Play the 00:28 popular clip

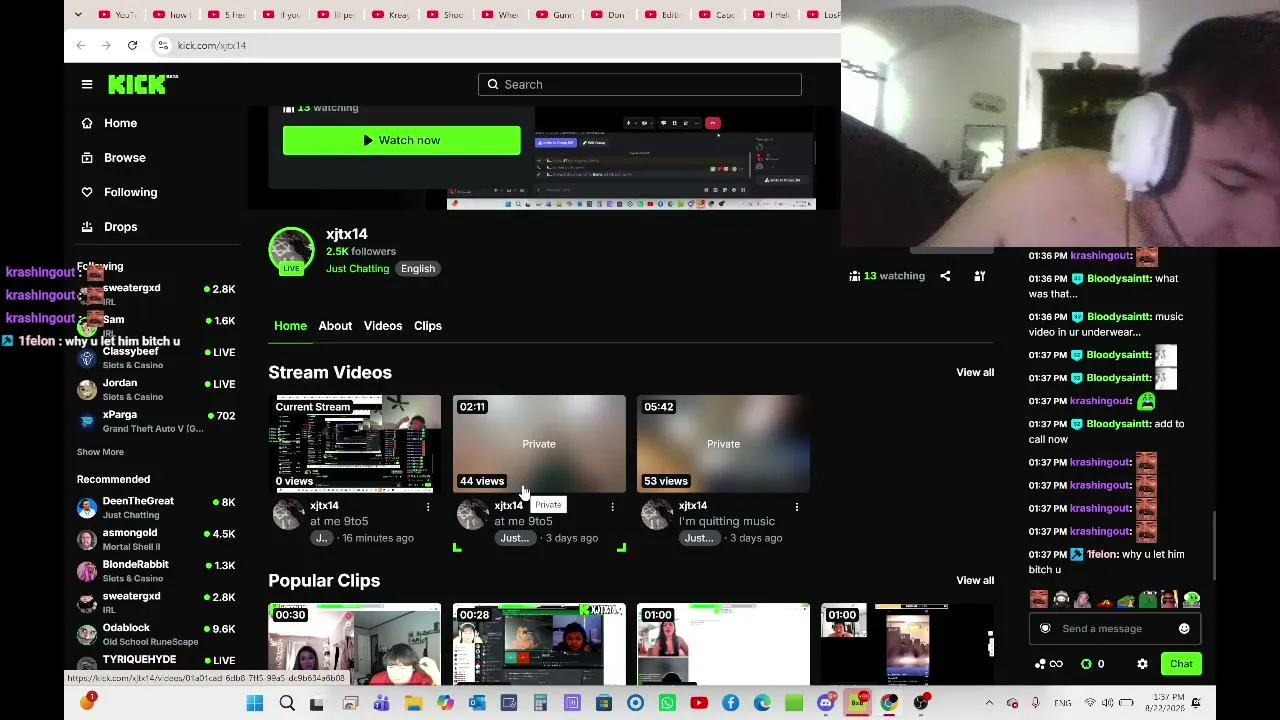539,644
